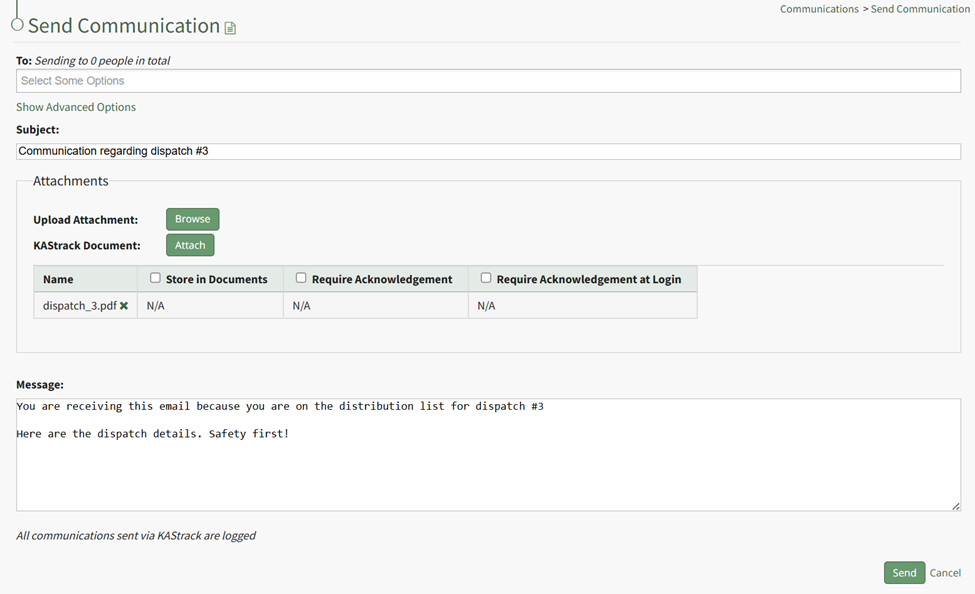
Task: Check Require Acknowledgement at Login box
Action: click(x=486, y=278)
